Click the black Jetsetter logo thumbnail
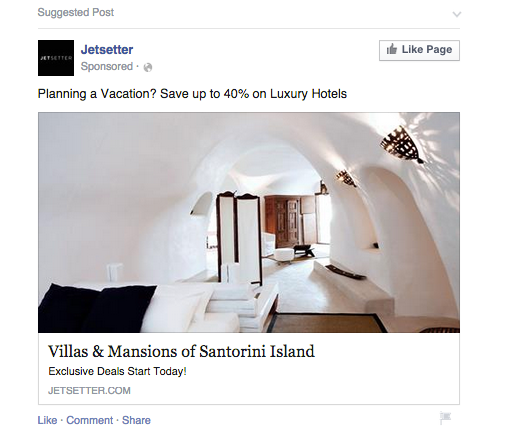Image resolution: width=515 pixels, height=438 pixels. point(56,58)
